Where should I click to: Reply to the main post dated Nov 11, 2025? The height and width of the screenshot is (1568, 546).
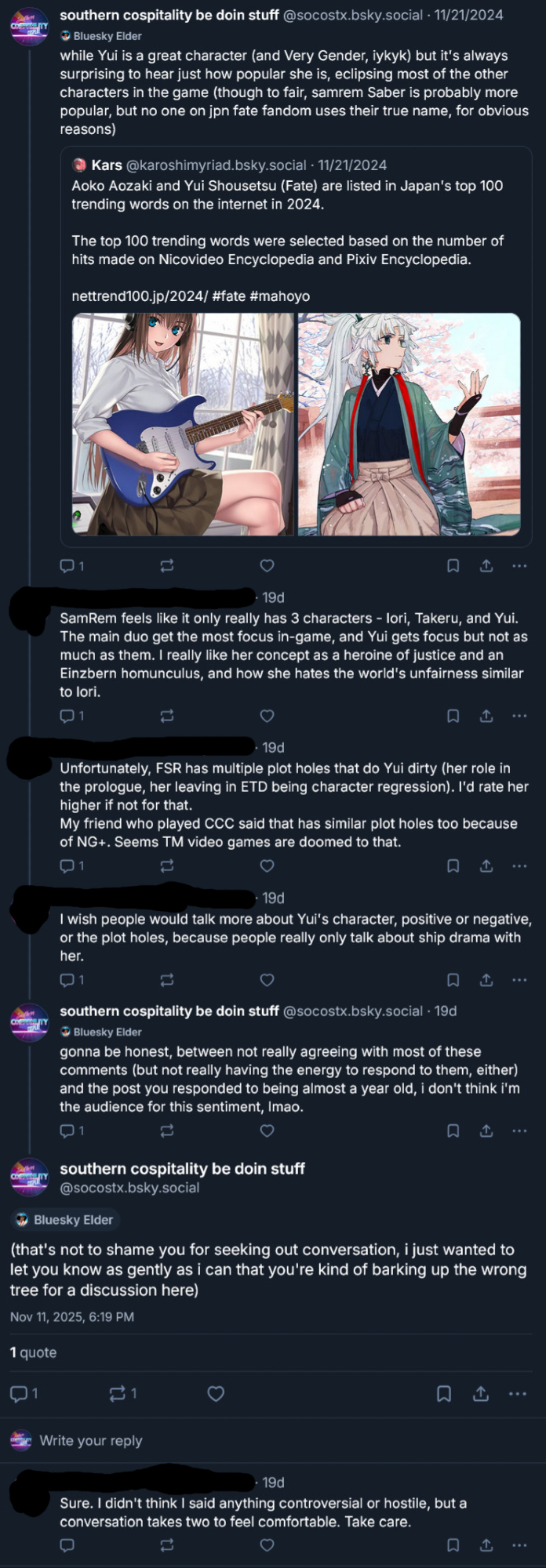tap(18, 1393)
